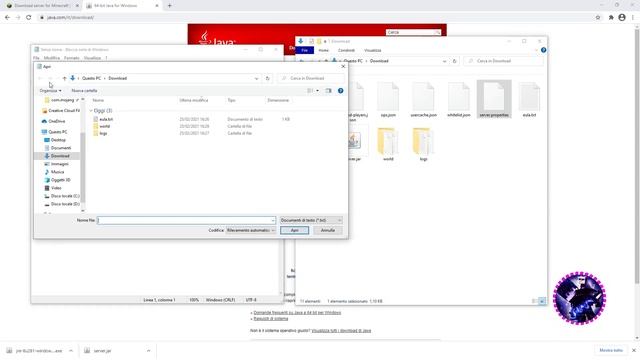Select whitelist.json file in Explorer

(x=458, y=100)
